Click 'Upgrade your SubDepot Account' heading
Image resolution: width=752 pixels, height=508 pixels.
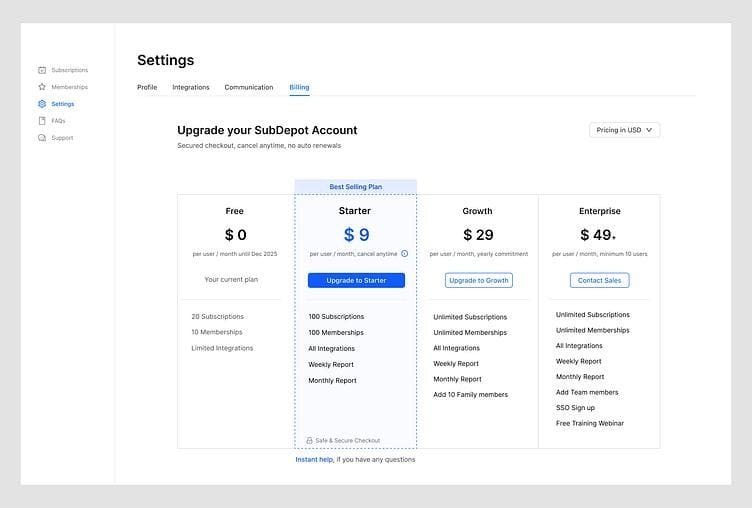[267, 130]
